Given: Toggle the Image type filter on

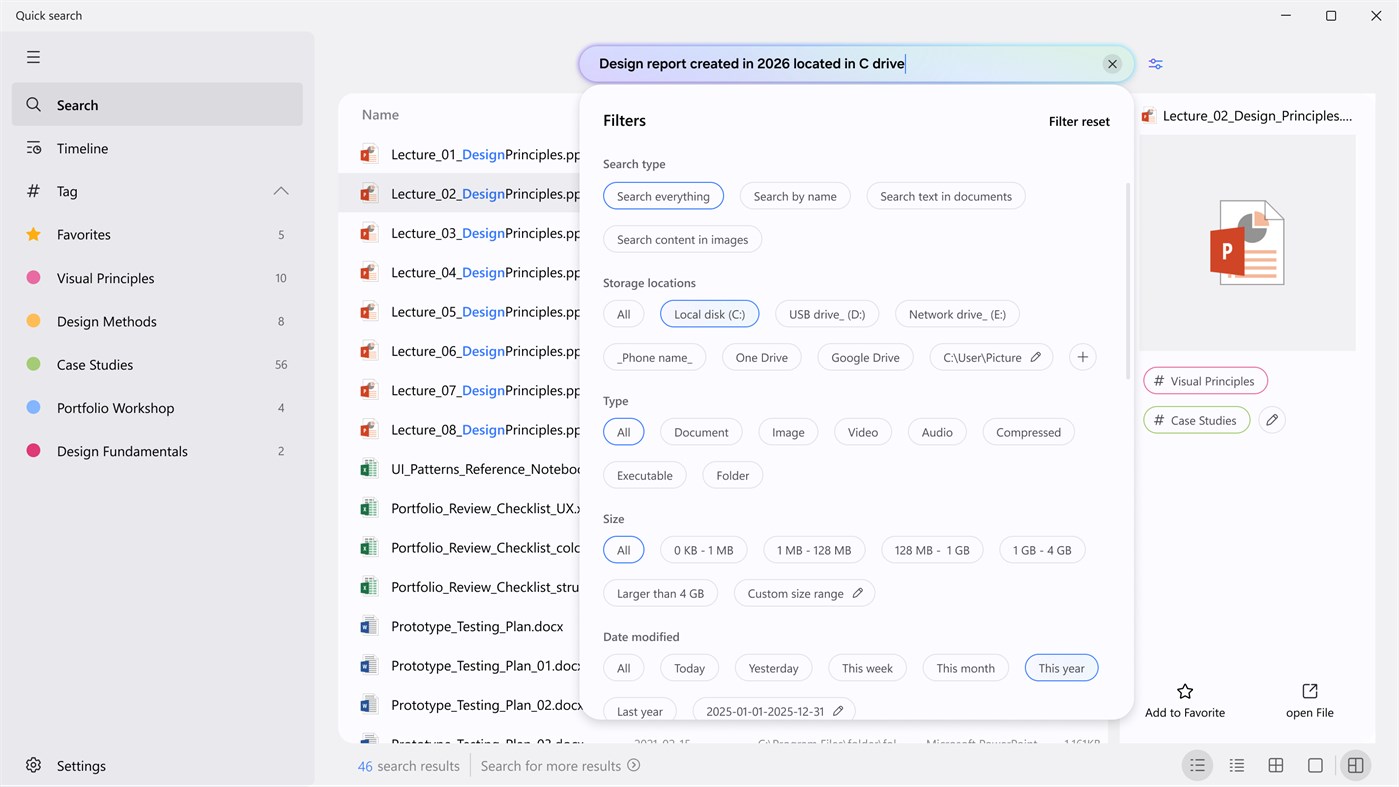Looking at the screenshot, I should [x=788, y=431].
